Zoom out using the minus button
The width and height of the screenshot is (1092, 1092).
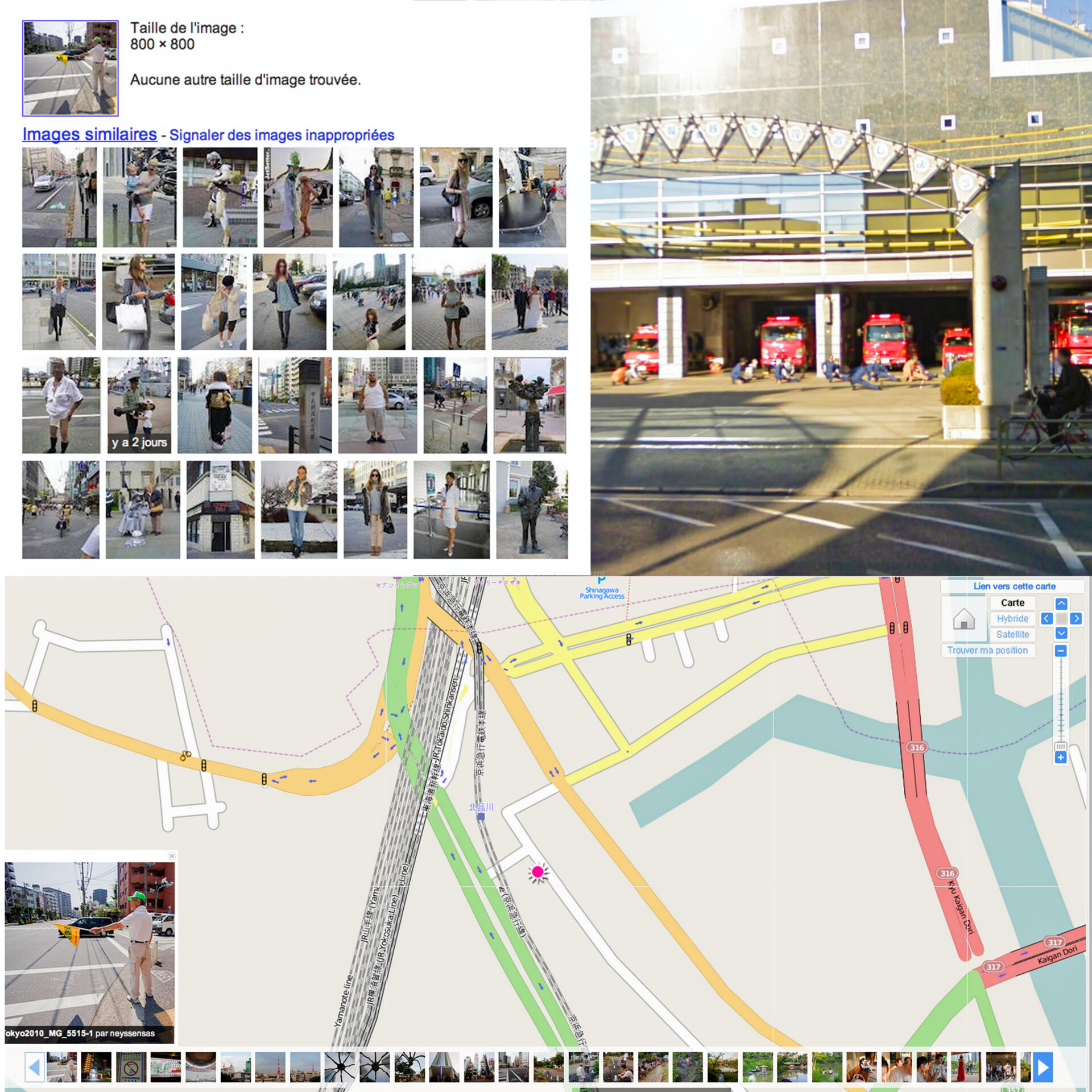[x=1060, y=651]
